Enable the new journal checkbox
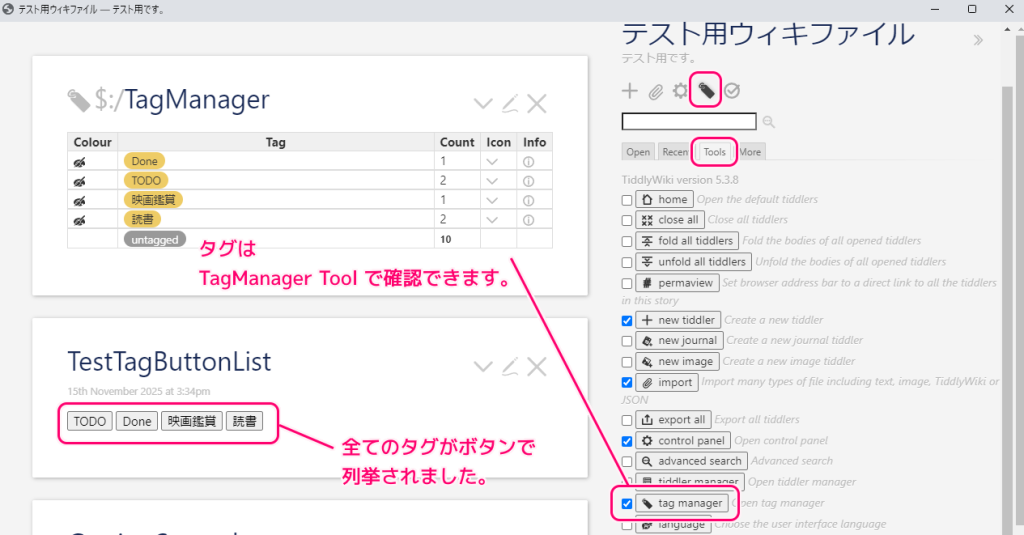This screenshot has width=1024, height=535. [627, 341]
